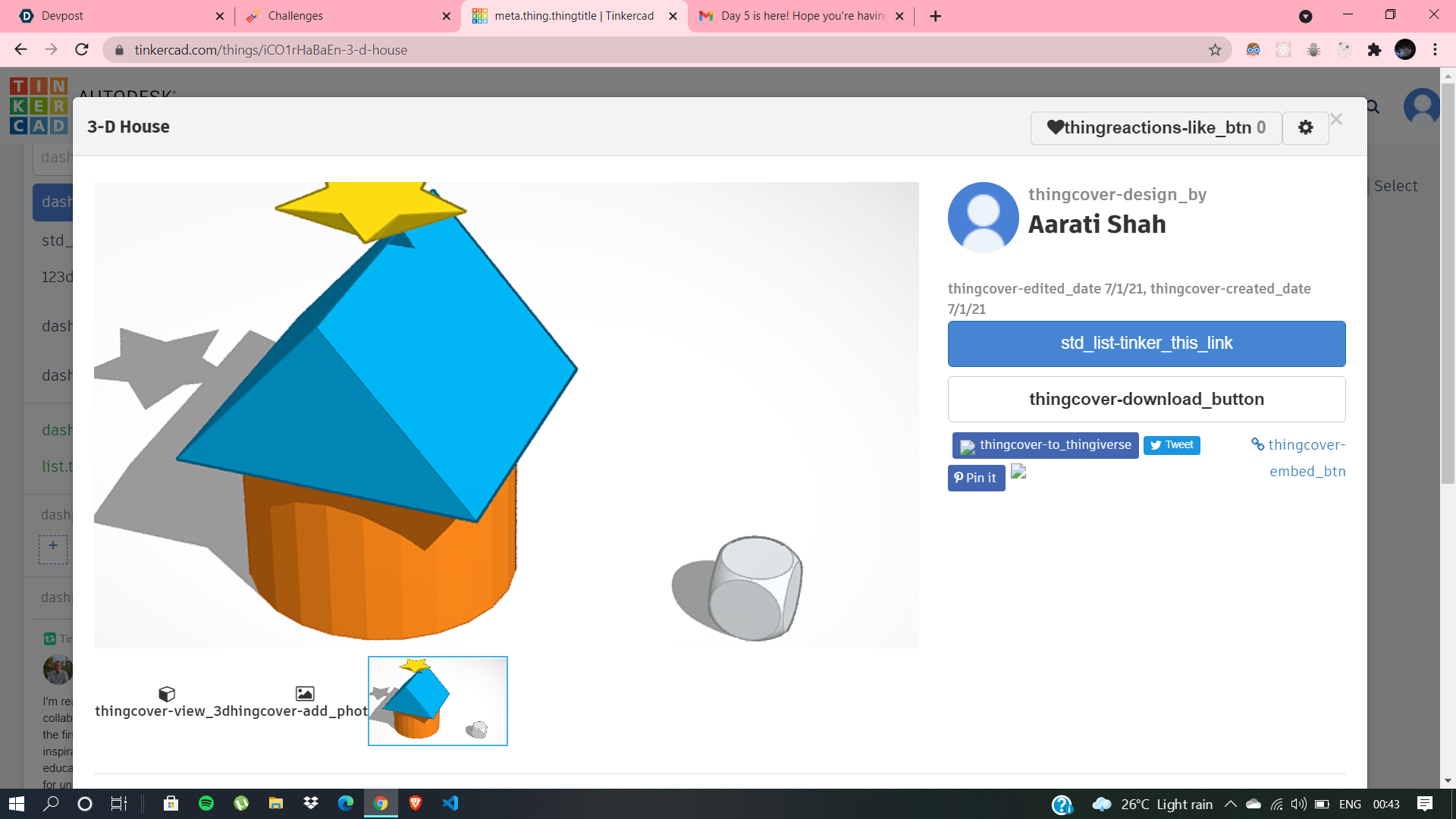This screenshot has height=819, width=1456.
Task: Click the download button
Action: 1146,400
